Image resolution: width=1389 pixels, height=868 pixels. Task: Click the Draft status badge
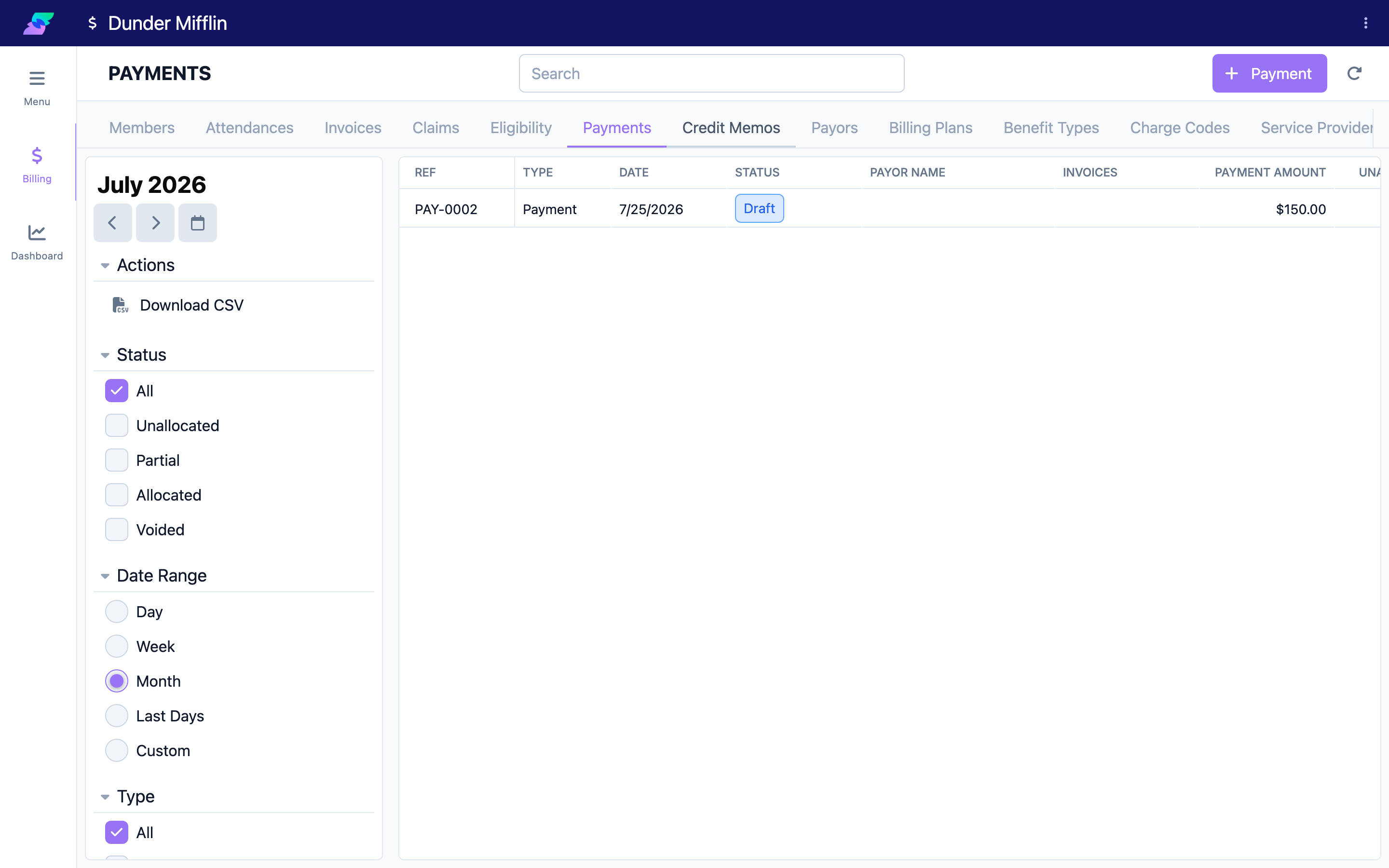click(759, 208)
